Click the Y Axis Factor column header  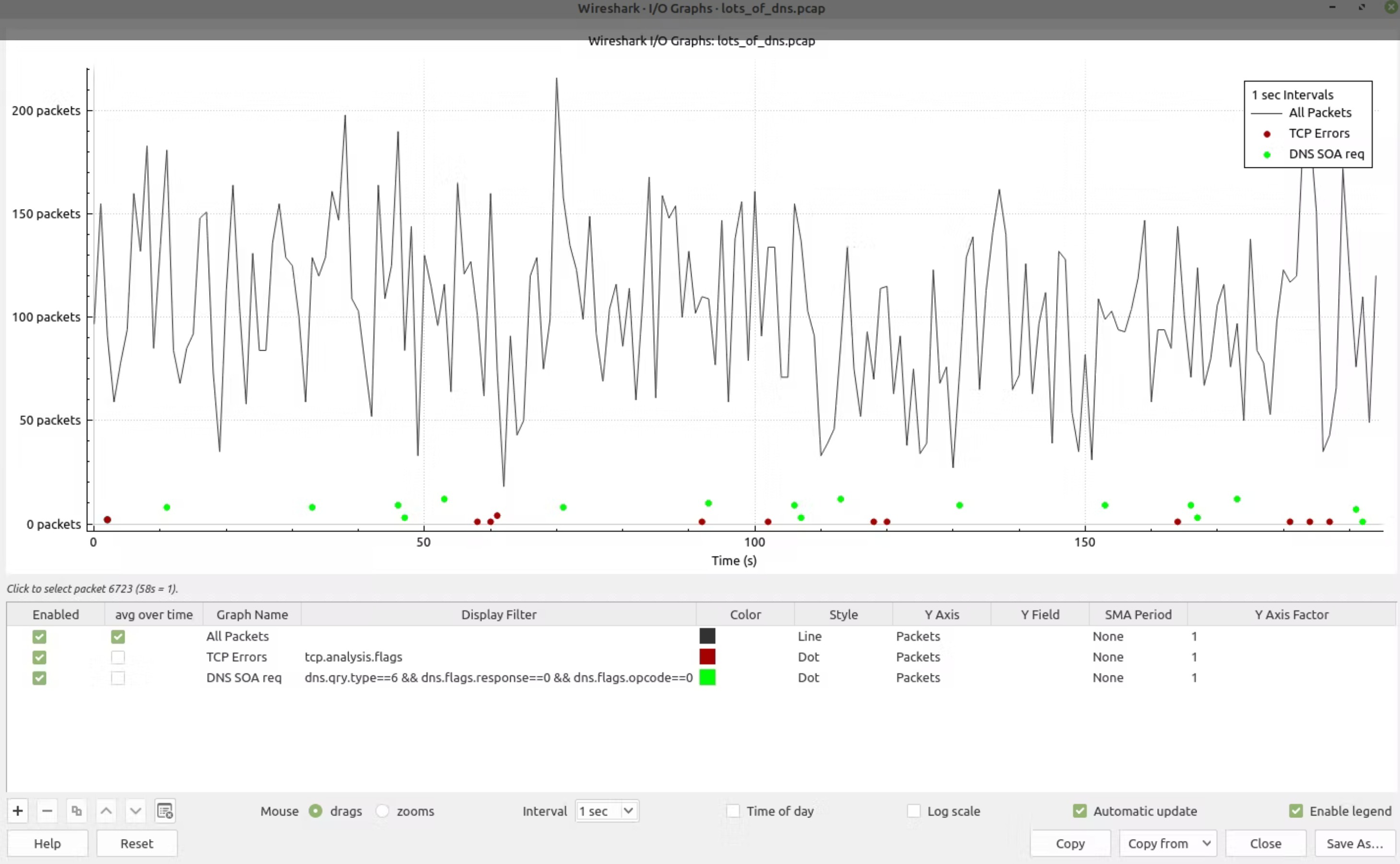(x=1292, y=614)
